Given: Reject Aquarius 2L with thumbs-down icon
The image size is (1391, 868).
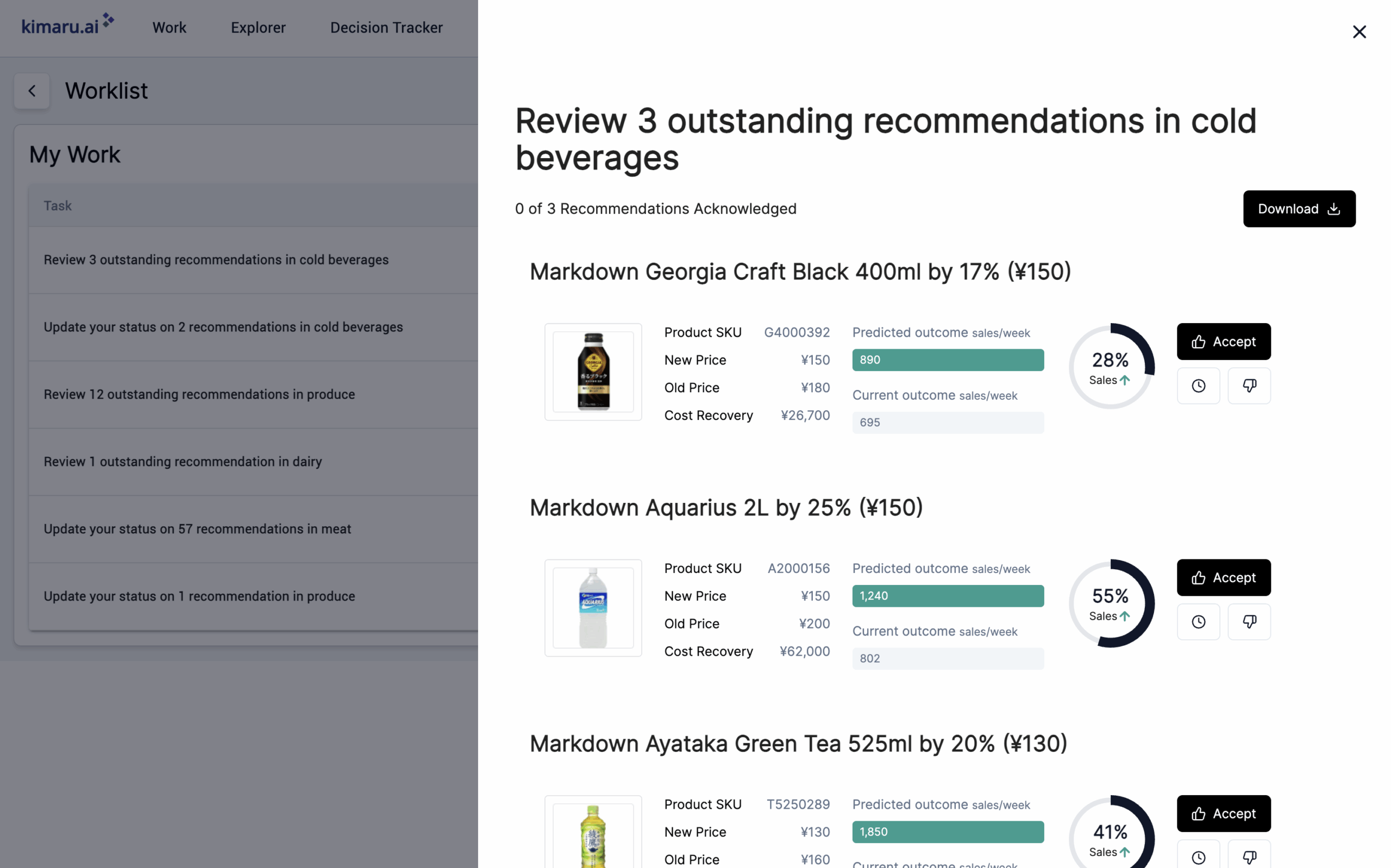Looking at the screenshot, I should [x=1249, y=622].
